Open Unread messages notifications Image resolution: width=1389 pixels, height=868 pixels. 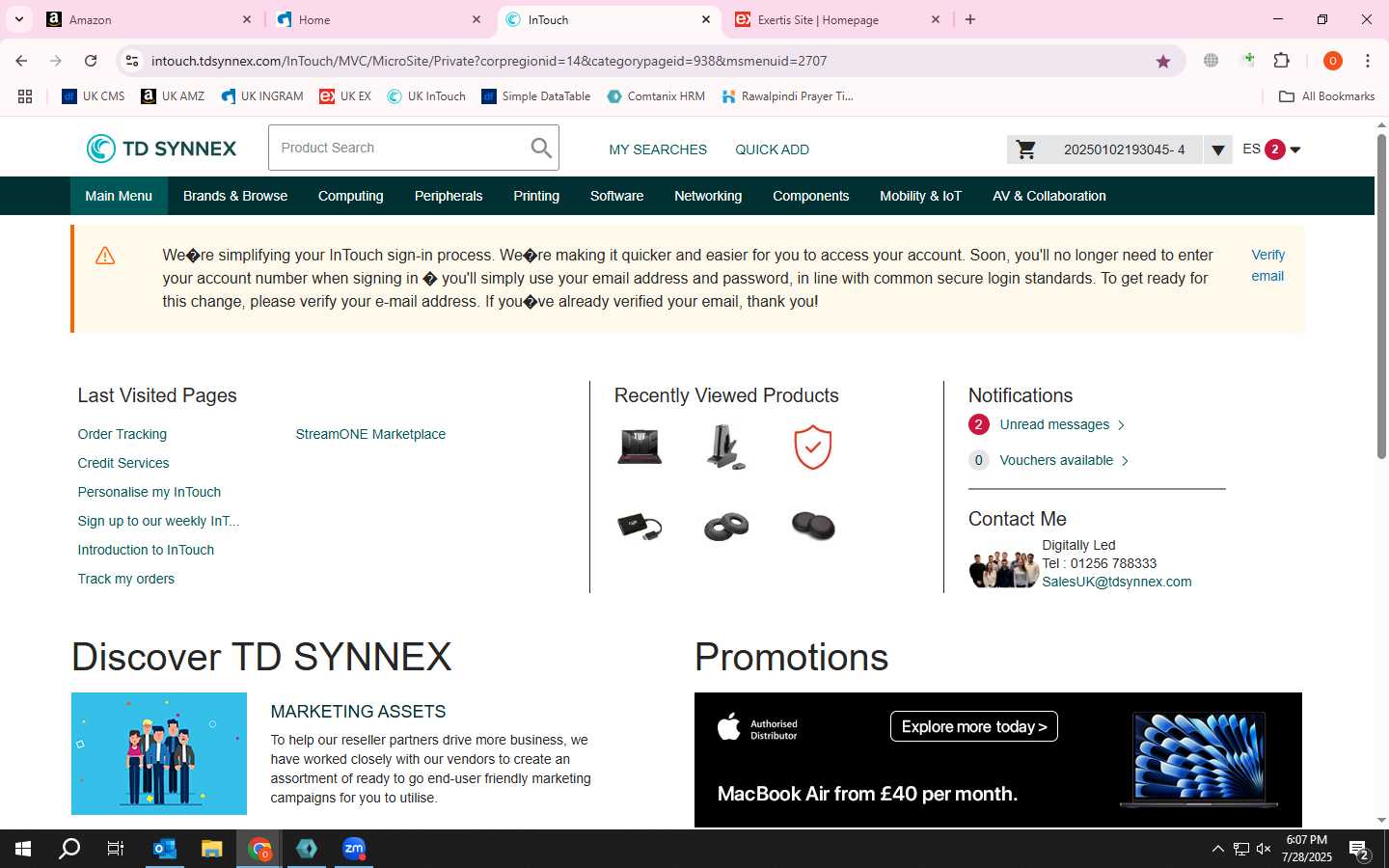(x=1054, y=424)
